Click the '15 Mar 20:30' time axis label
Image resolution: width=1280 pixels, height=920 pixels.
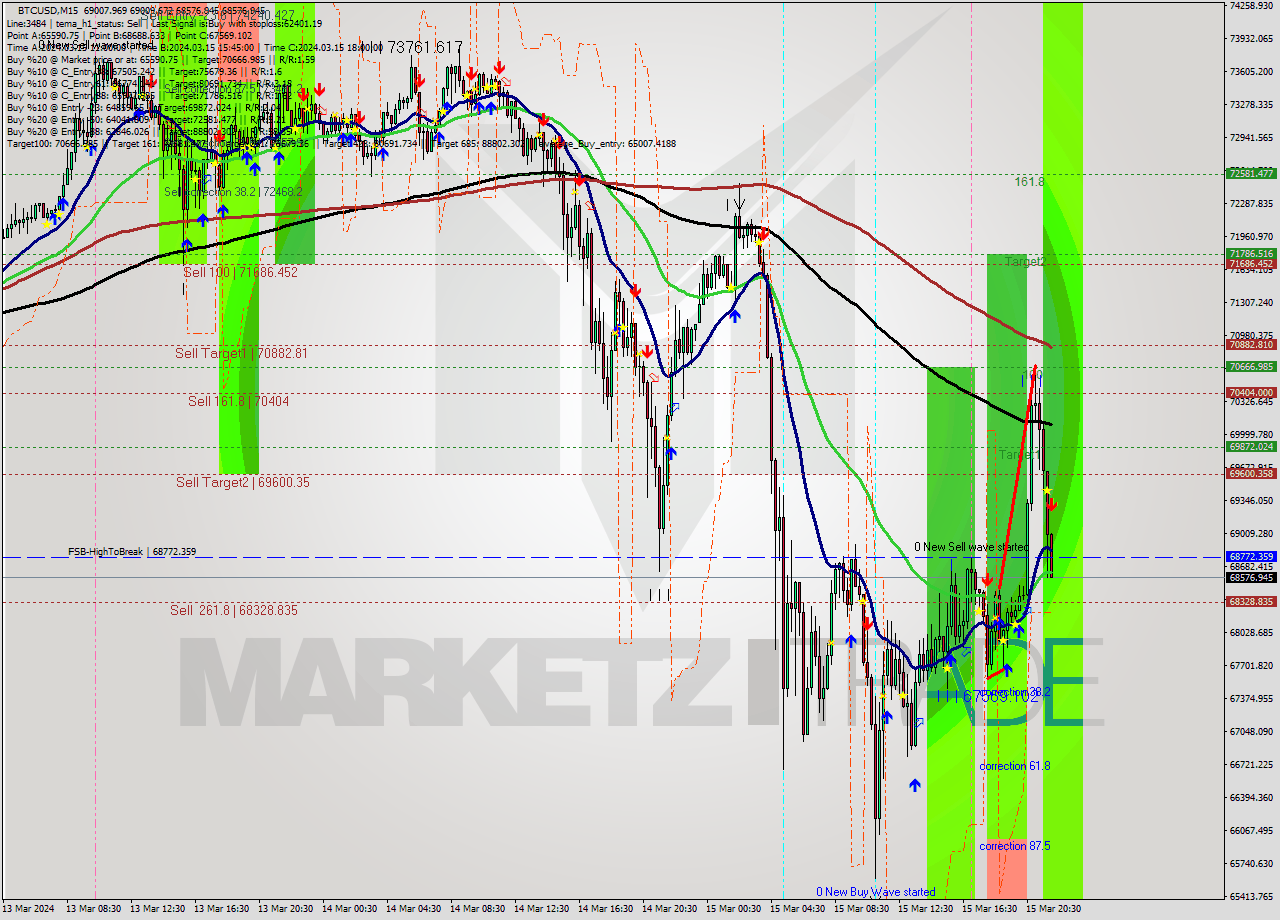(x=1054, y=909)
